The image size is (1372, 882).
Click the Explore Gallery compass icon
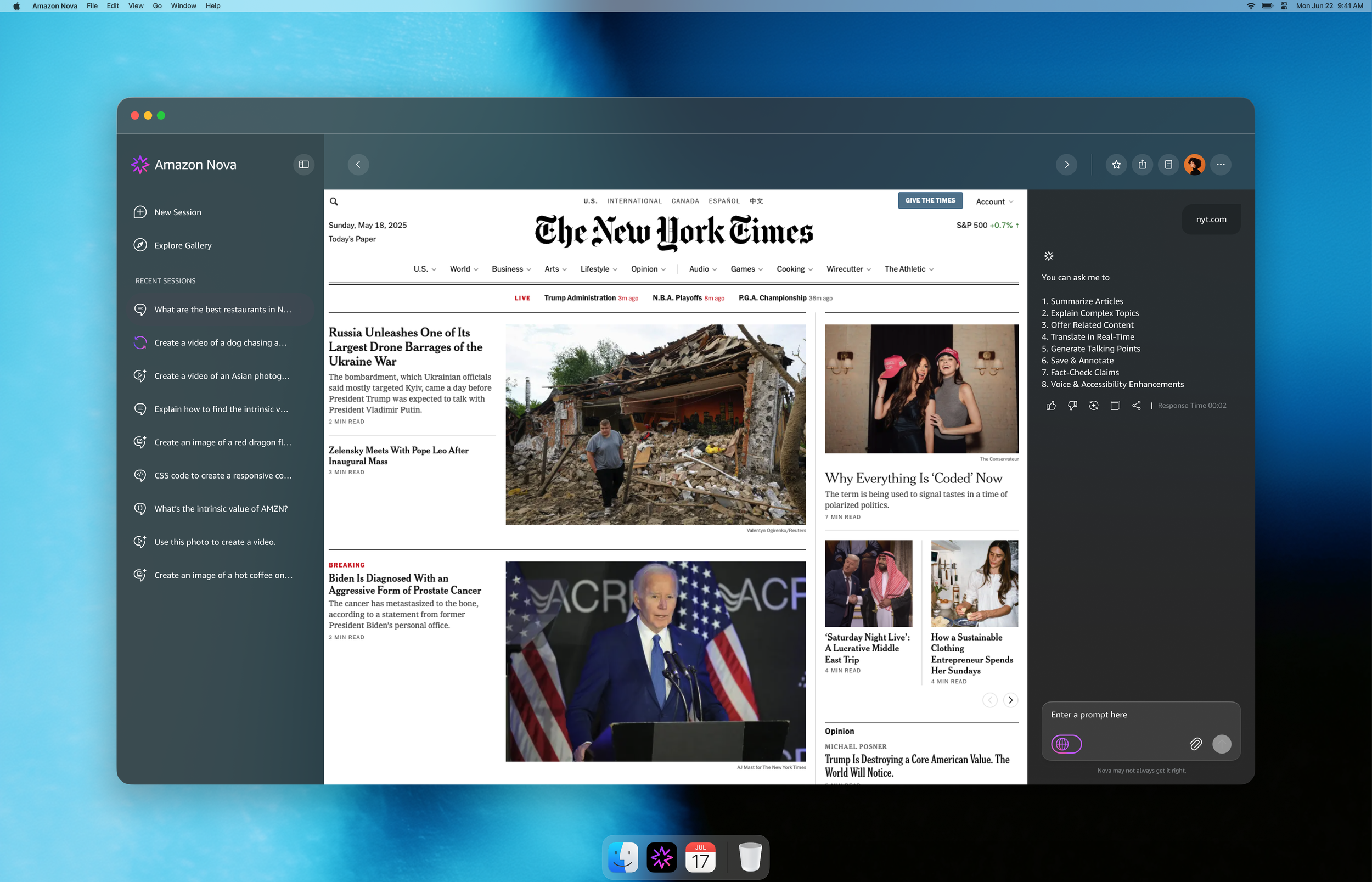click(140, 245)
